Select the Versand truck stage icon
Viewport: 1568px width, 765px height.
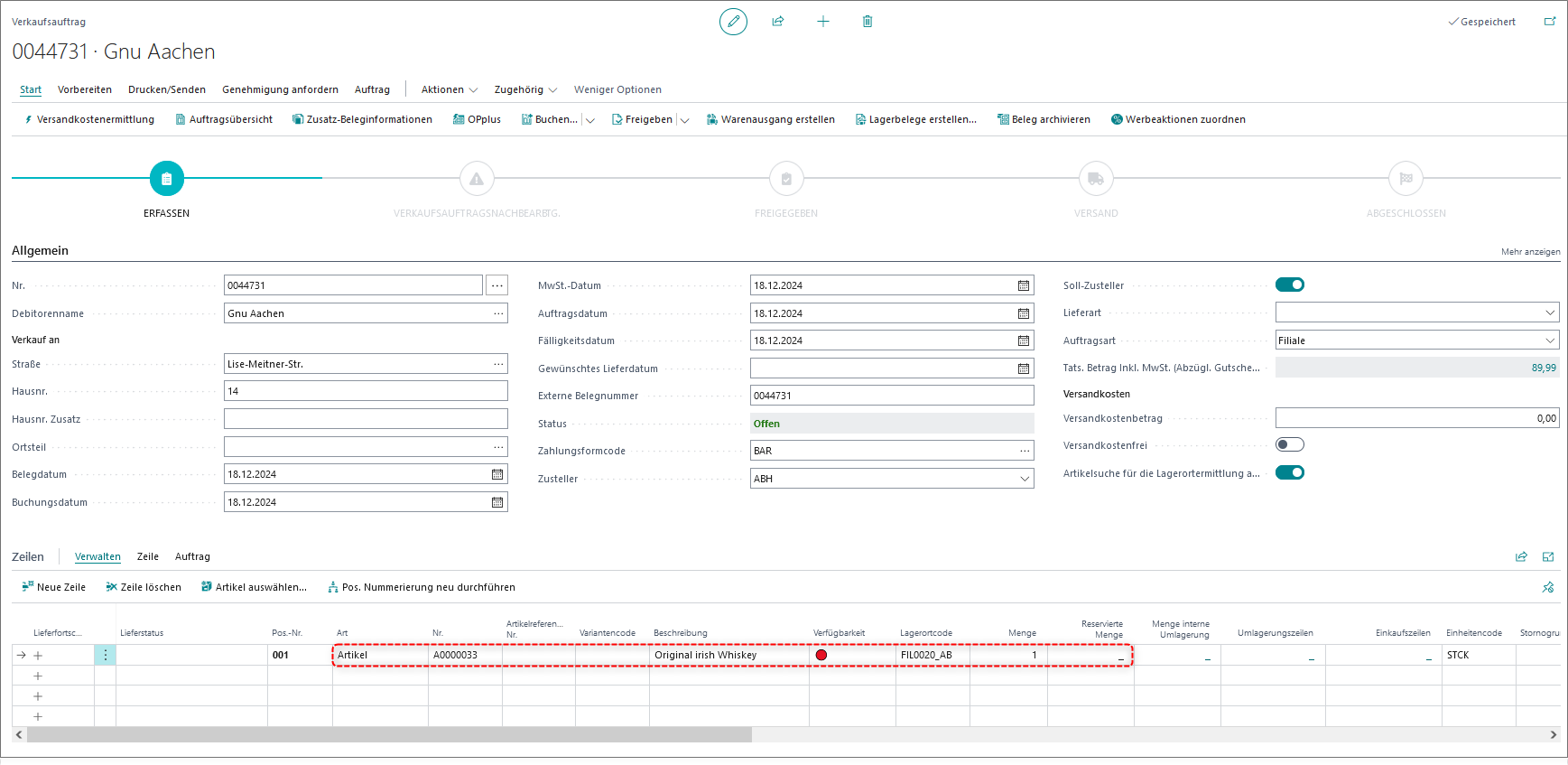(1096, 179)
